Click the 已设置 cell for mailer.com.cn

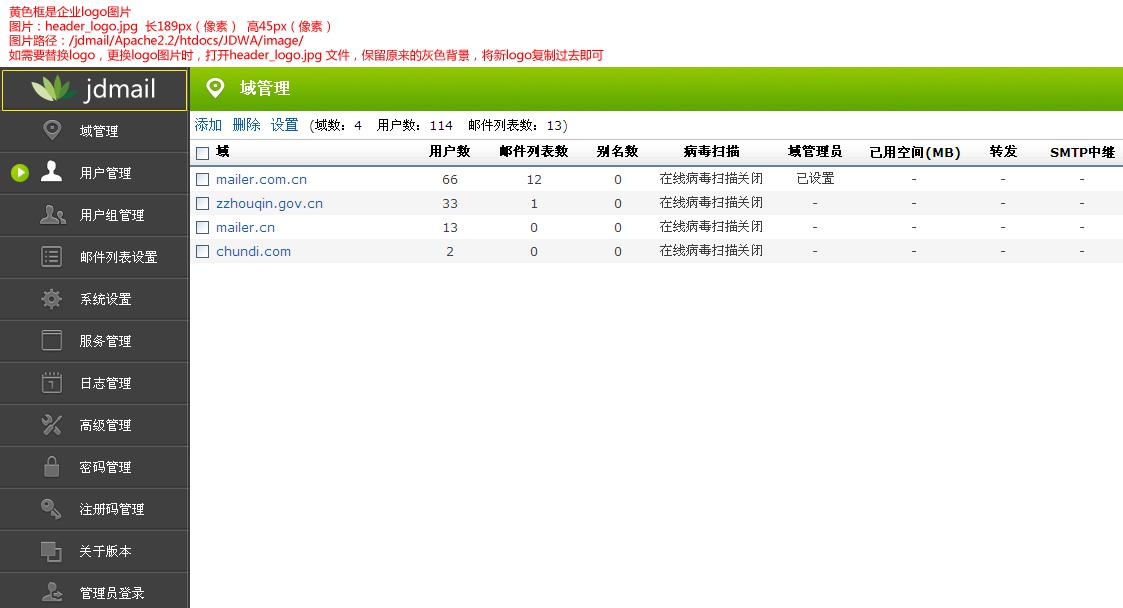pyautogui.click(x=815, y=178)
